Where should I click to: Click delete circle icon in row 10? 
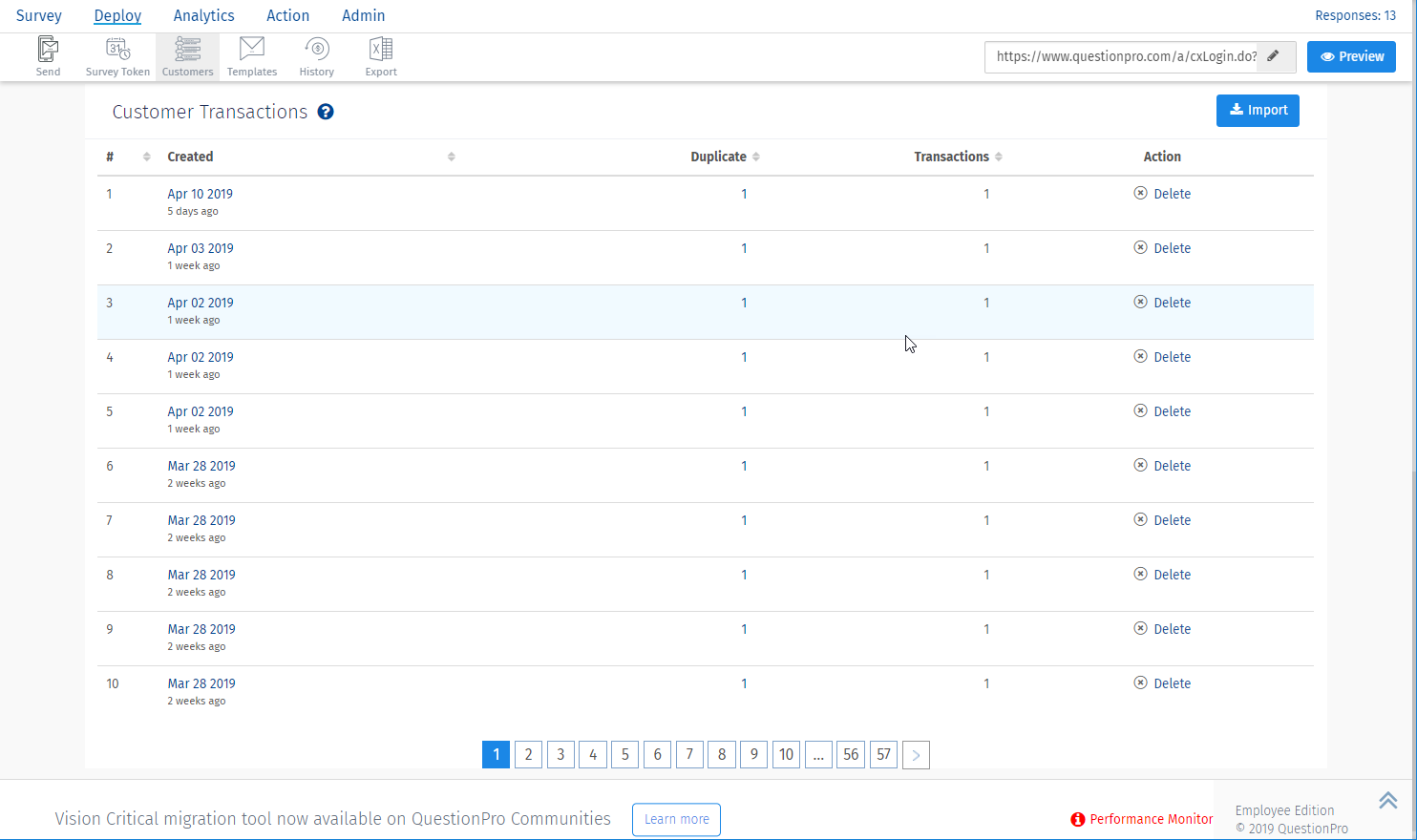pos(1140,682)
